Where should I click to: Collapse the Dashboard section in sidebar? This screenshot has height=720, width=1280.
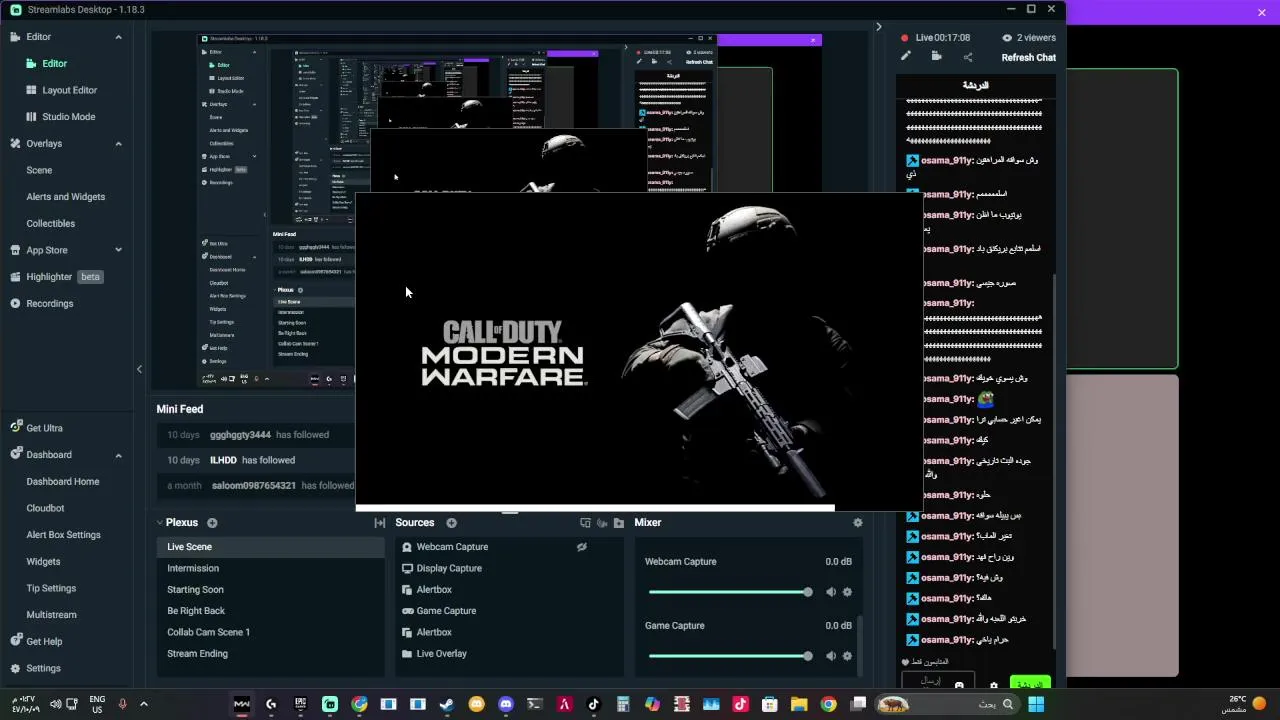point(118,455)
